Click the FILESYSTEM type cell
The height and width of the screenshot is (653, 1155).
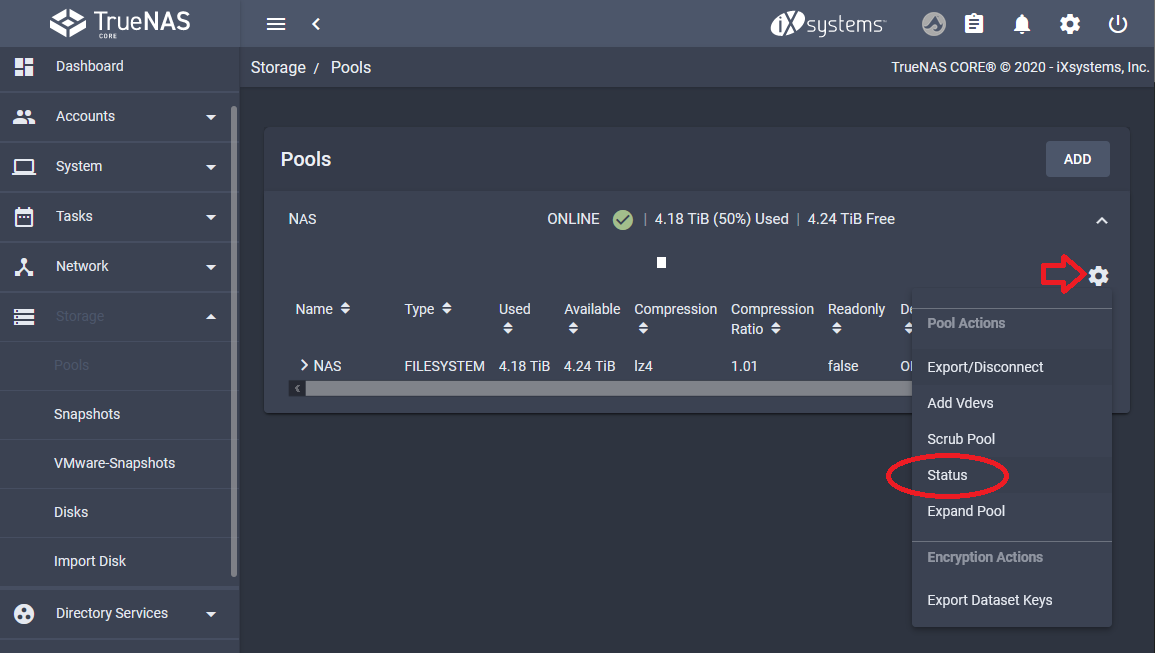444,366
